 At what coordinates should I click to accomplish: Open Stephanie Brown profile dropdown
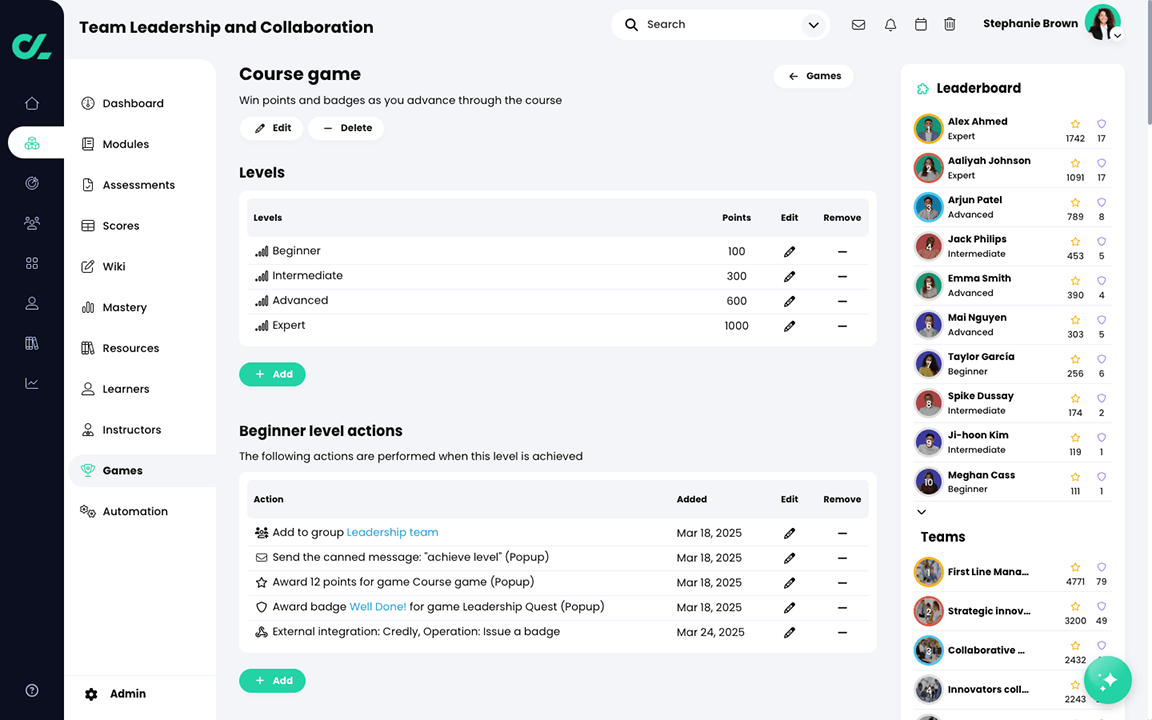point(1117,35)
